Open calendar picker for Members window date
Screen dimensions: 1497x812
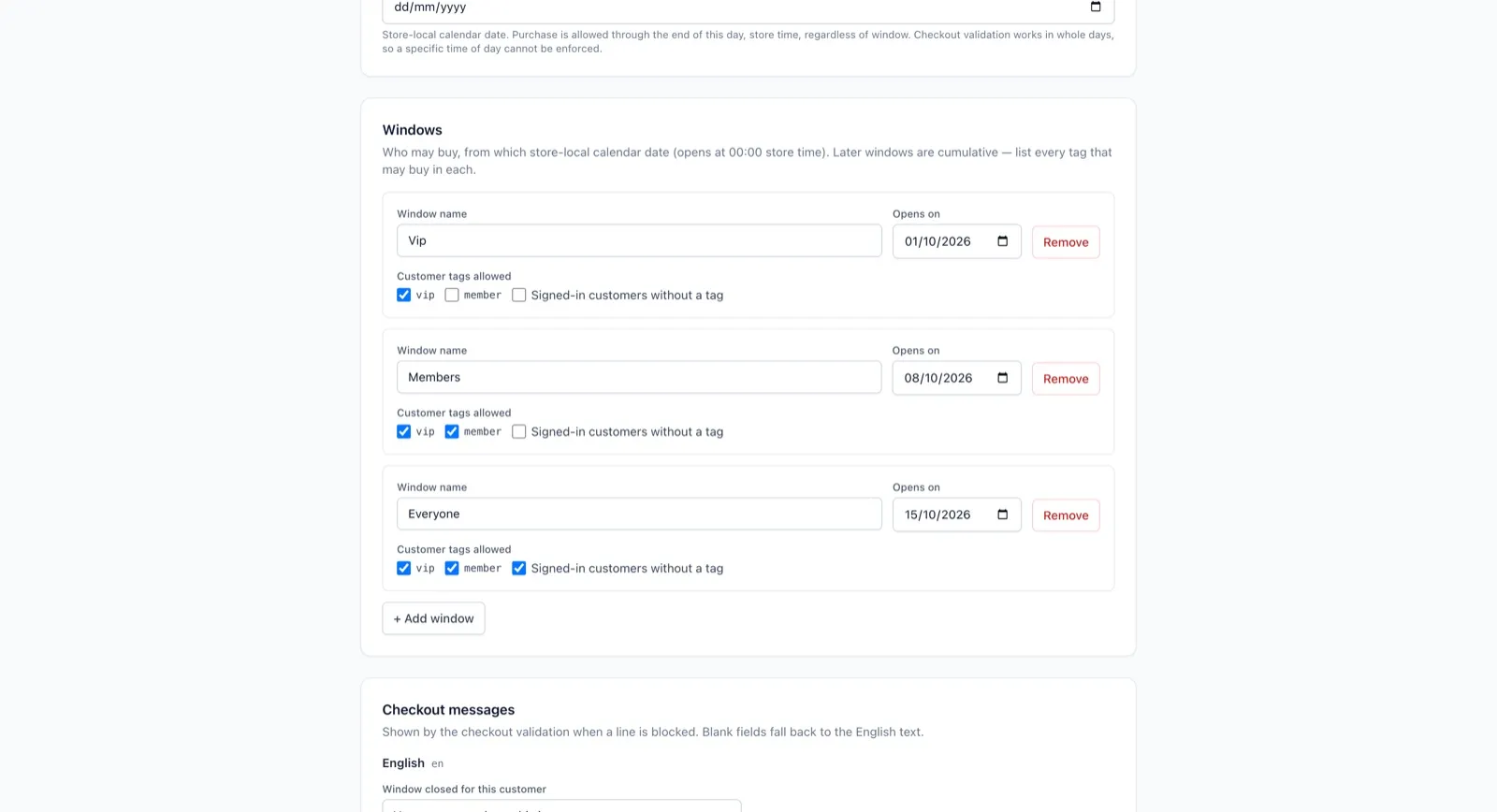[x=1002, y=378]
